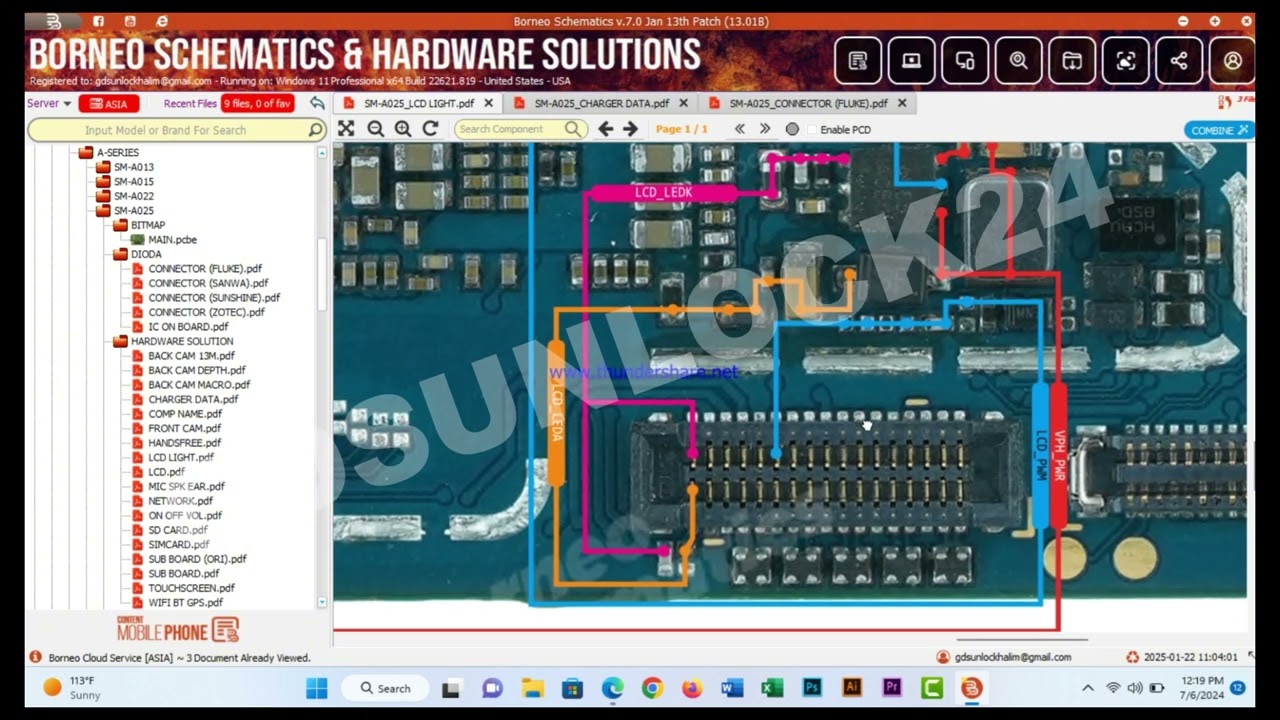This screenshot has width=1280, height=720.
Task: Open MAIN.pcbe file in tree
Action: click(x=172, y=240)
